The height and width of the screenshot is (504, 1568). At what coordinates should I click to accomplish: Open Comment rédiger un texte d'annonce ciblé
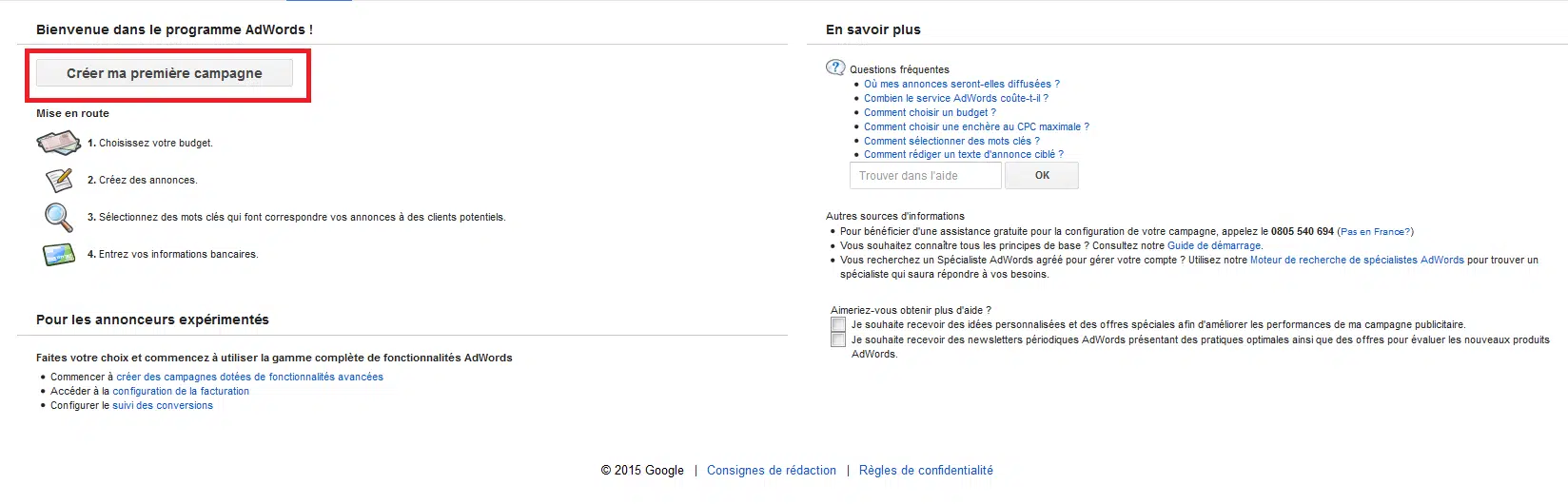tap(963, 154)
